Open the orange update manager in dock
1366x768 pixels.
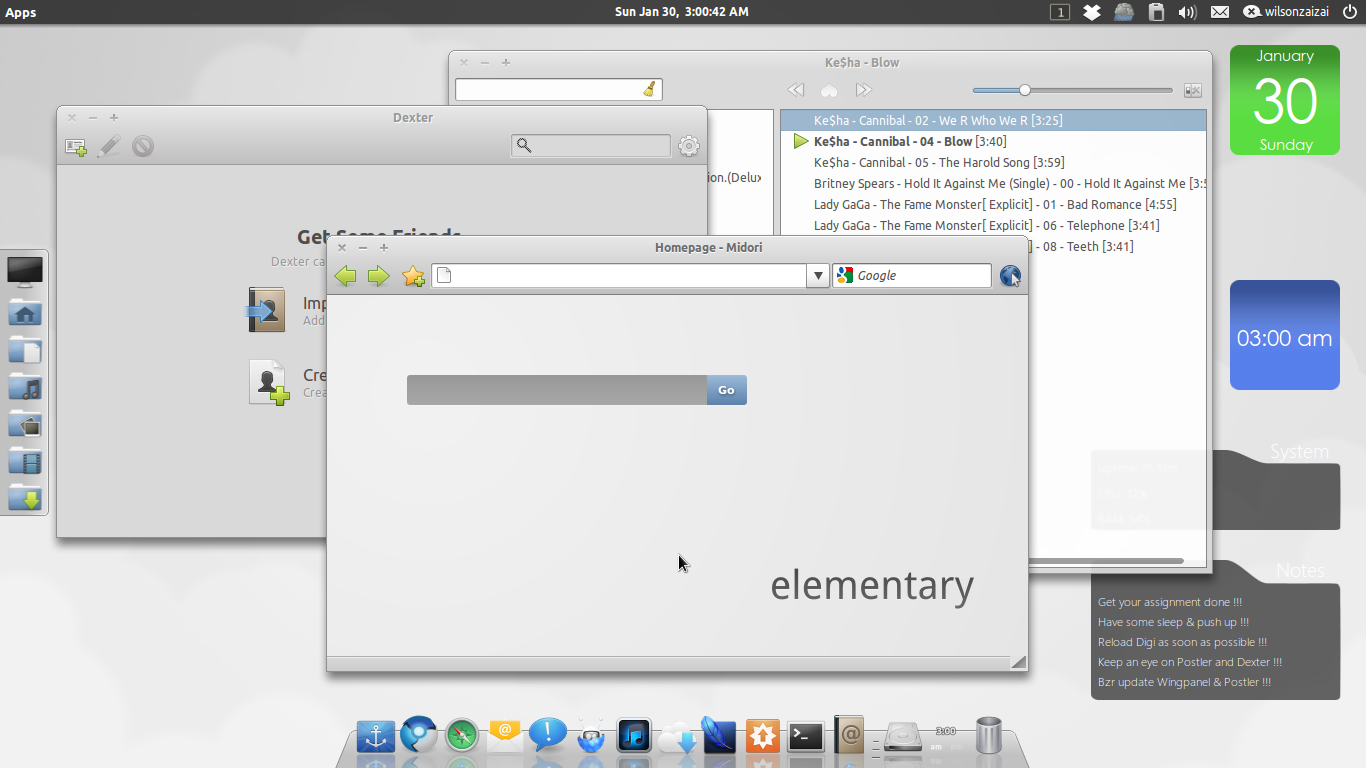pos(762,737)
